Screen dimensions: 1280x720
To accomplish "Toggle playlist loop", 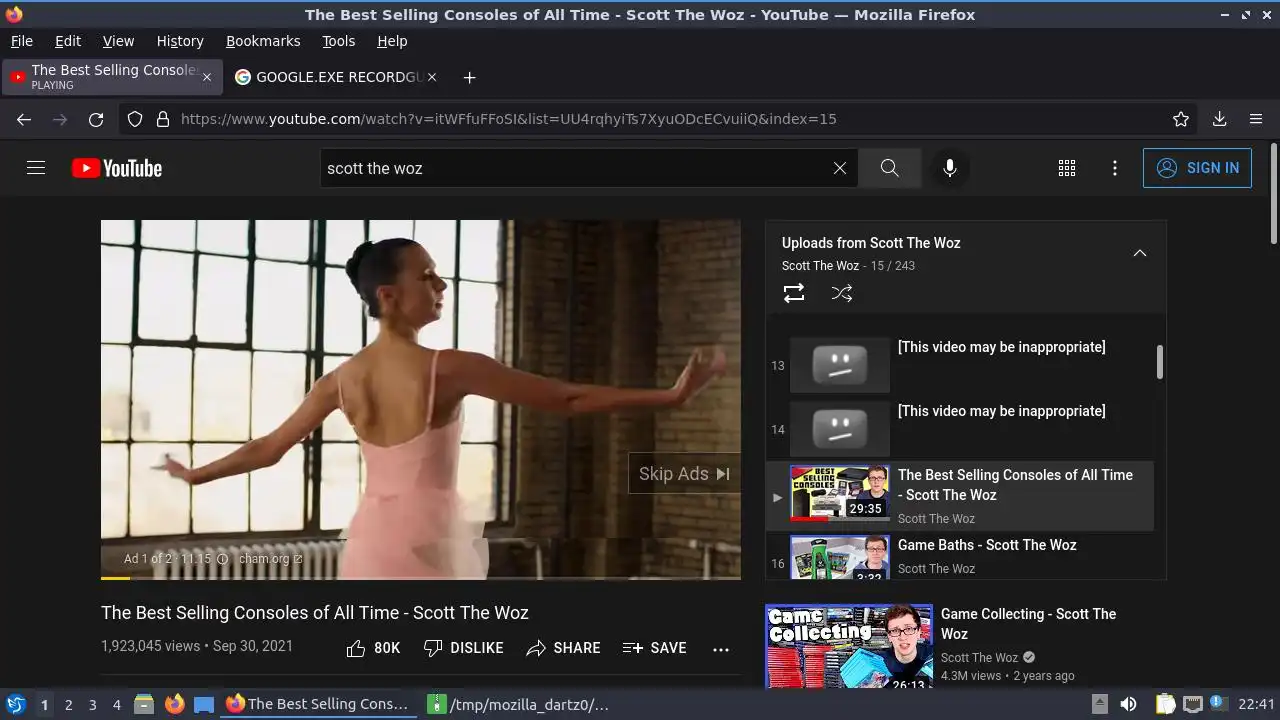I will (x=794, y=293).
